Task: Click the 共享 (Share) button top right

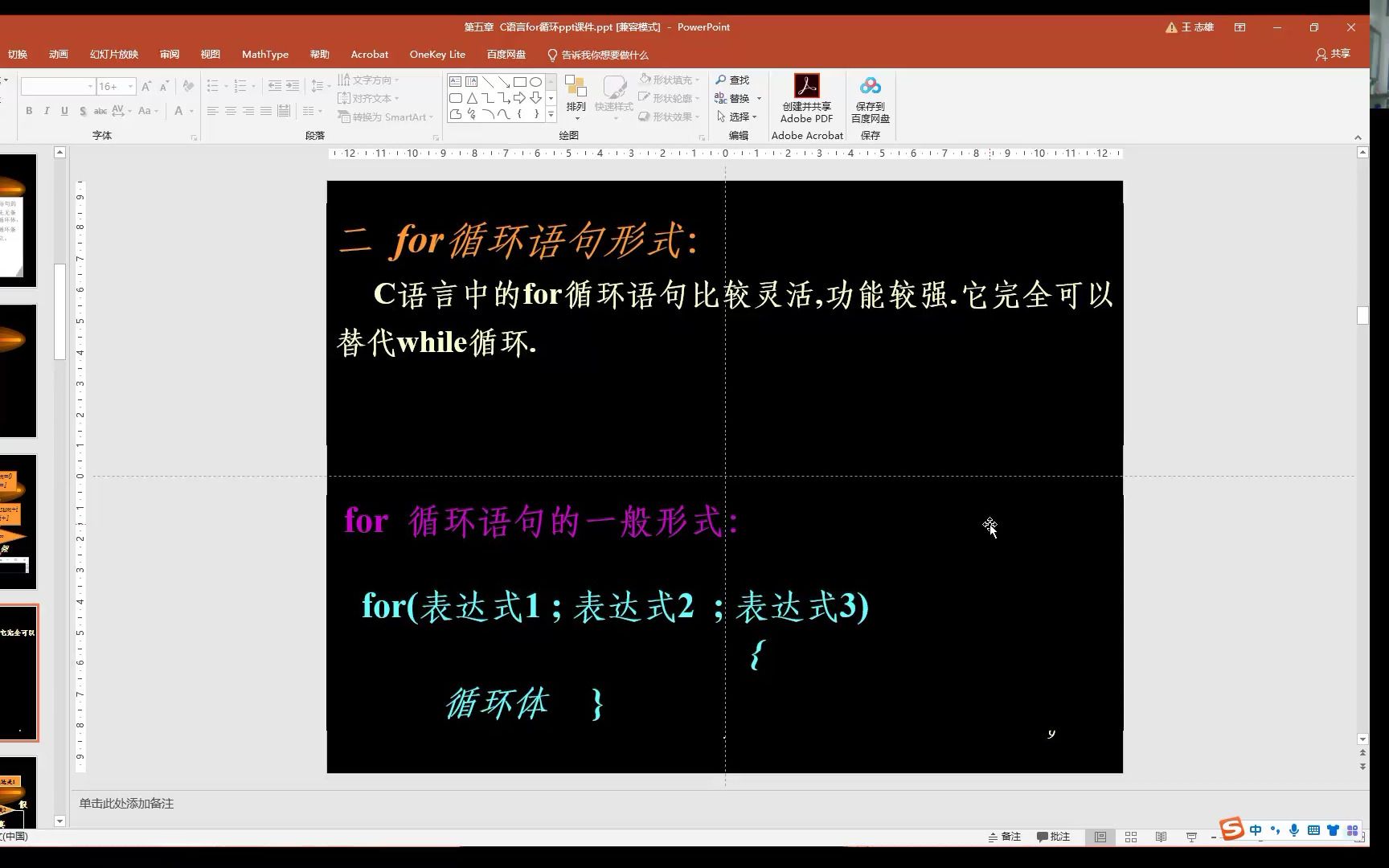Action: point(1335,54)
